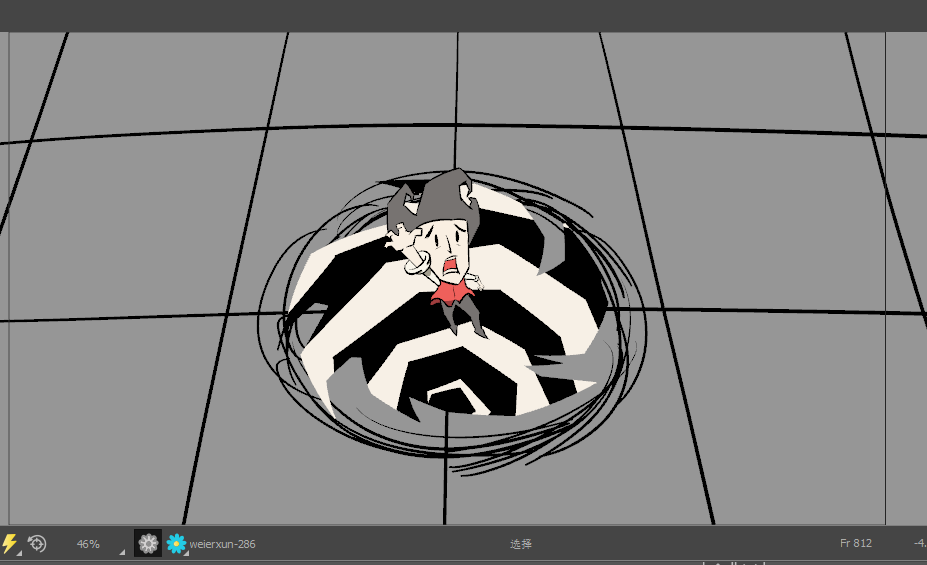The width and height of the screenshot is (927, 565).
Task: Click the -4. coordinate readout at the right edge
Action: pyautogui.click(x=919, y=544)
